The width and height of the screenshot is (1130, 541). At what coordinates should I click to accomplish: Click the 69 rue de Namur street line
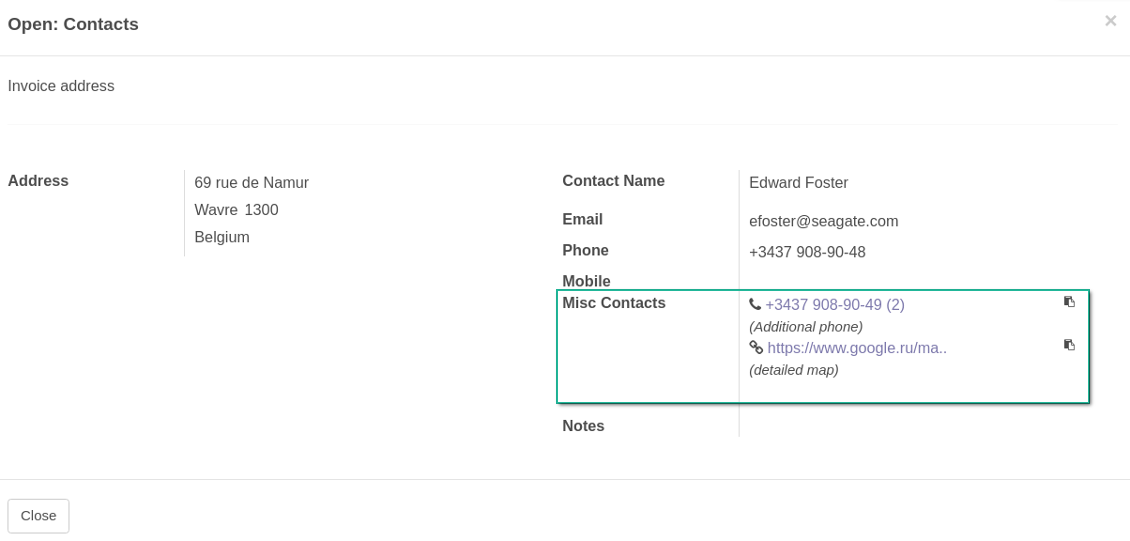click(251, 183)
